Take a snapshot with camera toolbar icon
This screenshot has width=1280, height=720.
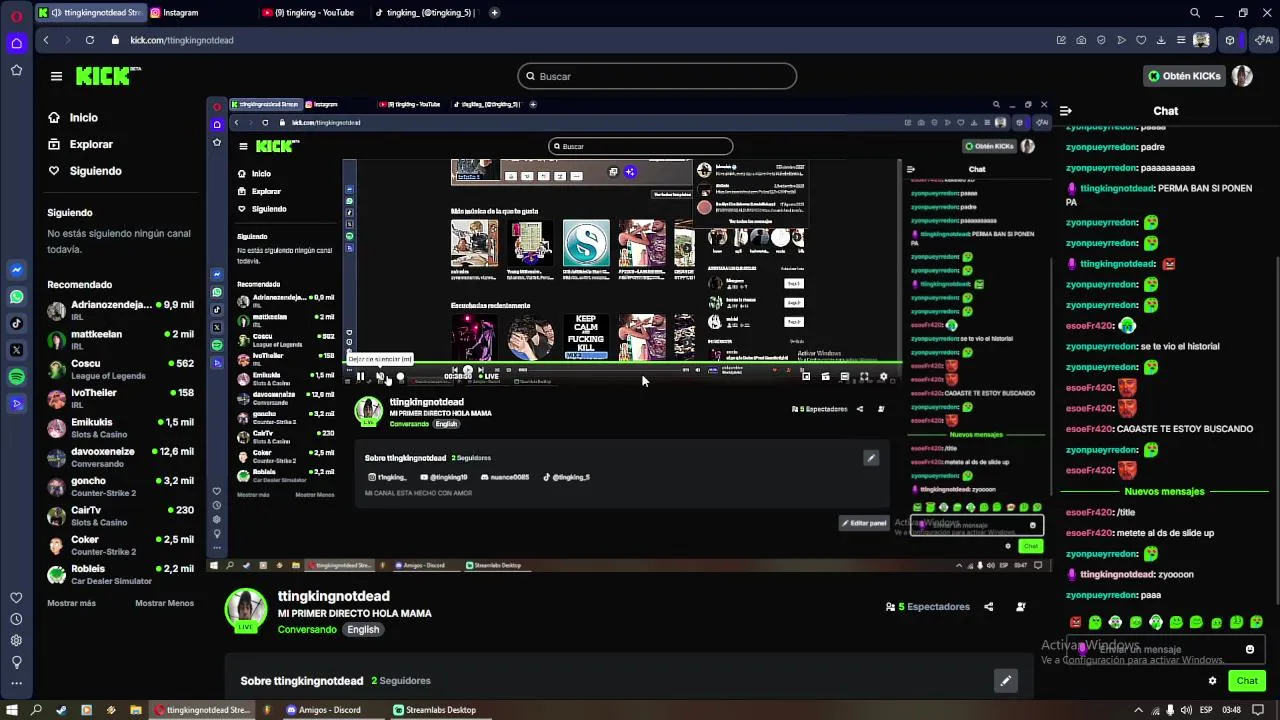point(1081,40)
